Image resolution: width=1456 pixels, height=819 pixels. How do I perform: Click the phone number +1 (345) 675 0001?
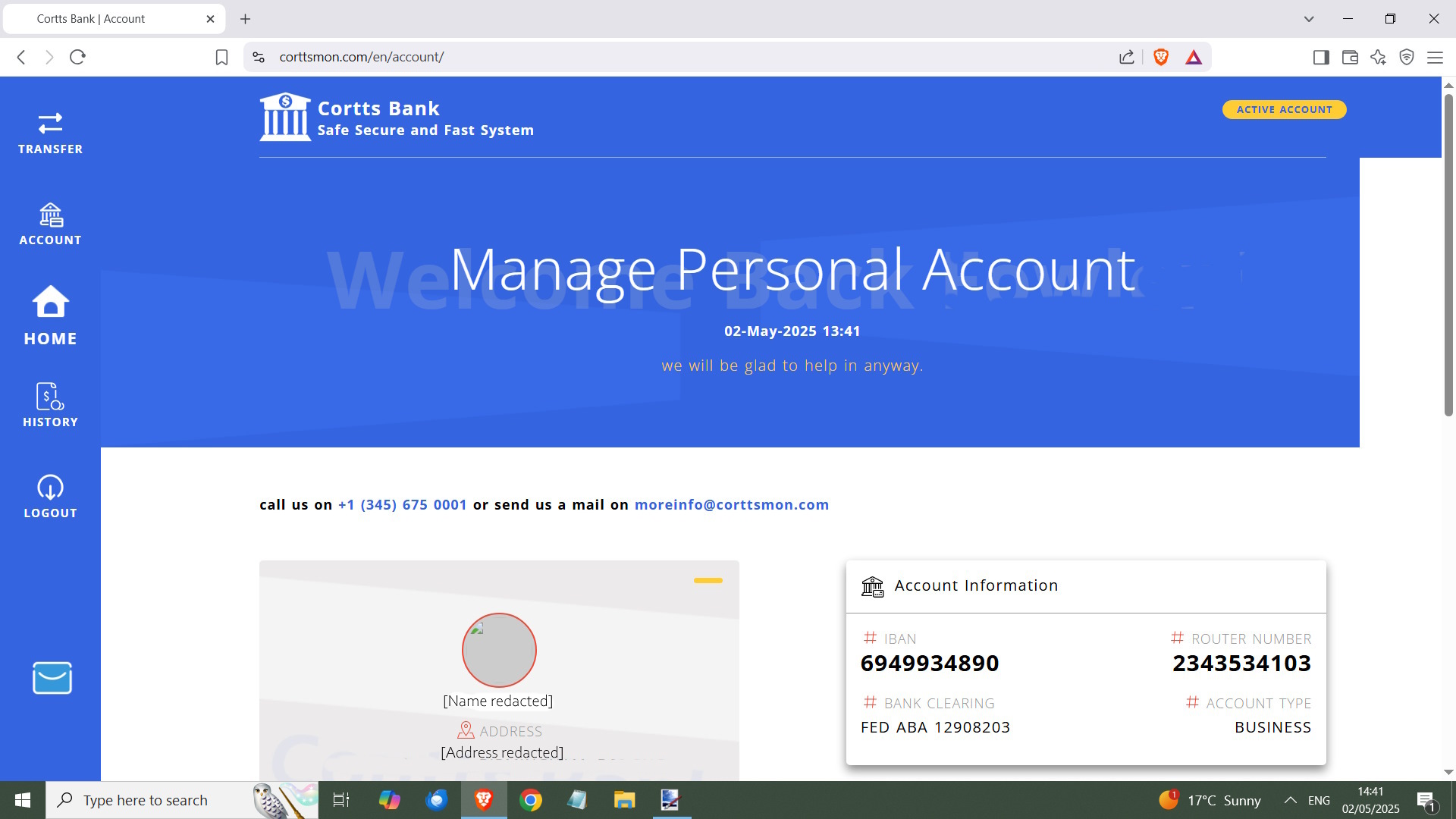(402, 505)
